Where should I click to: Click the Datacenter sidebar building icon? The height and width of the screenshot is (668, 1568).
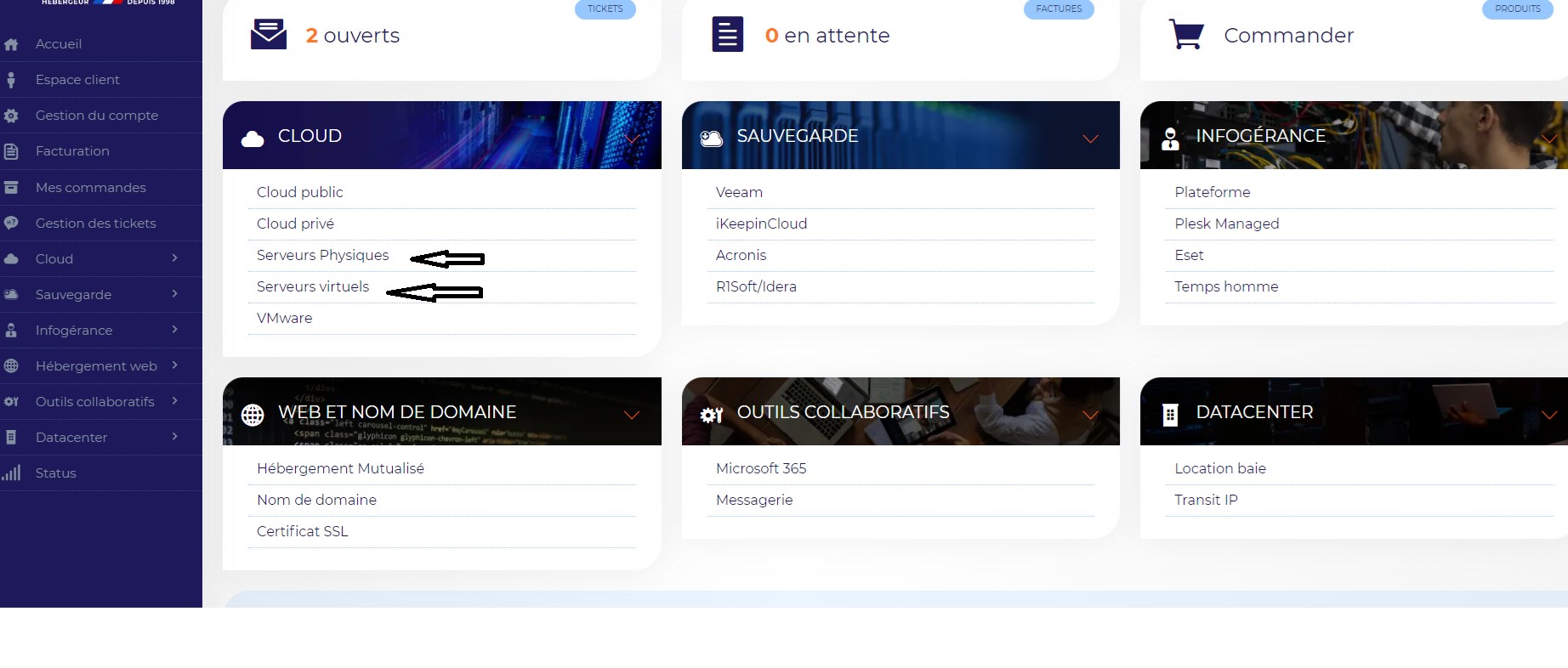pos(11,437)
